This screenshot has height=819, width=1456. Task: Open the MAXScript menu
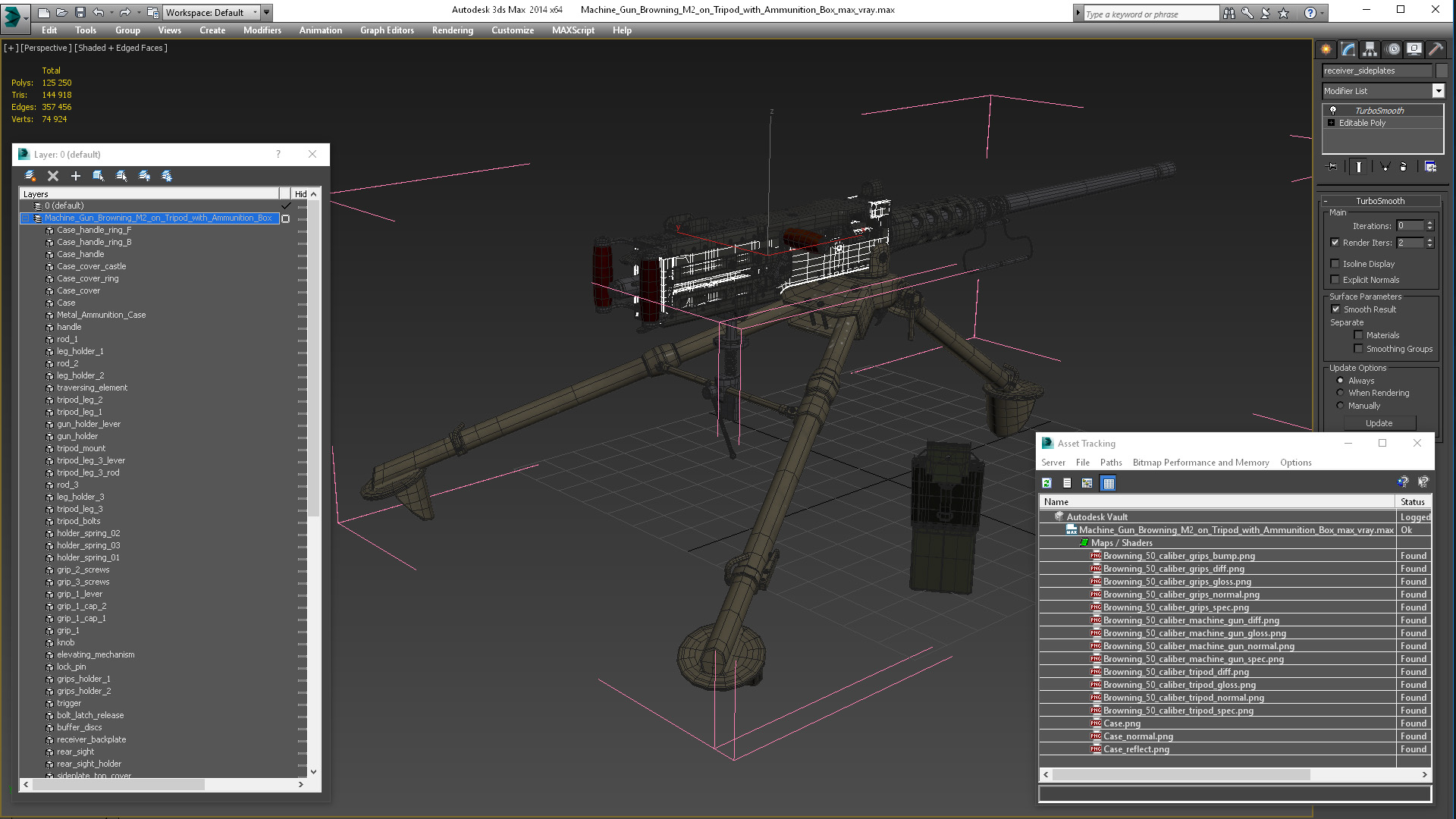pyautogui.click(x=573, y=30)
